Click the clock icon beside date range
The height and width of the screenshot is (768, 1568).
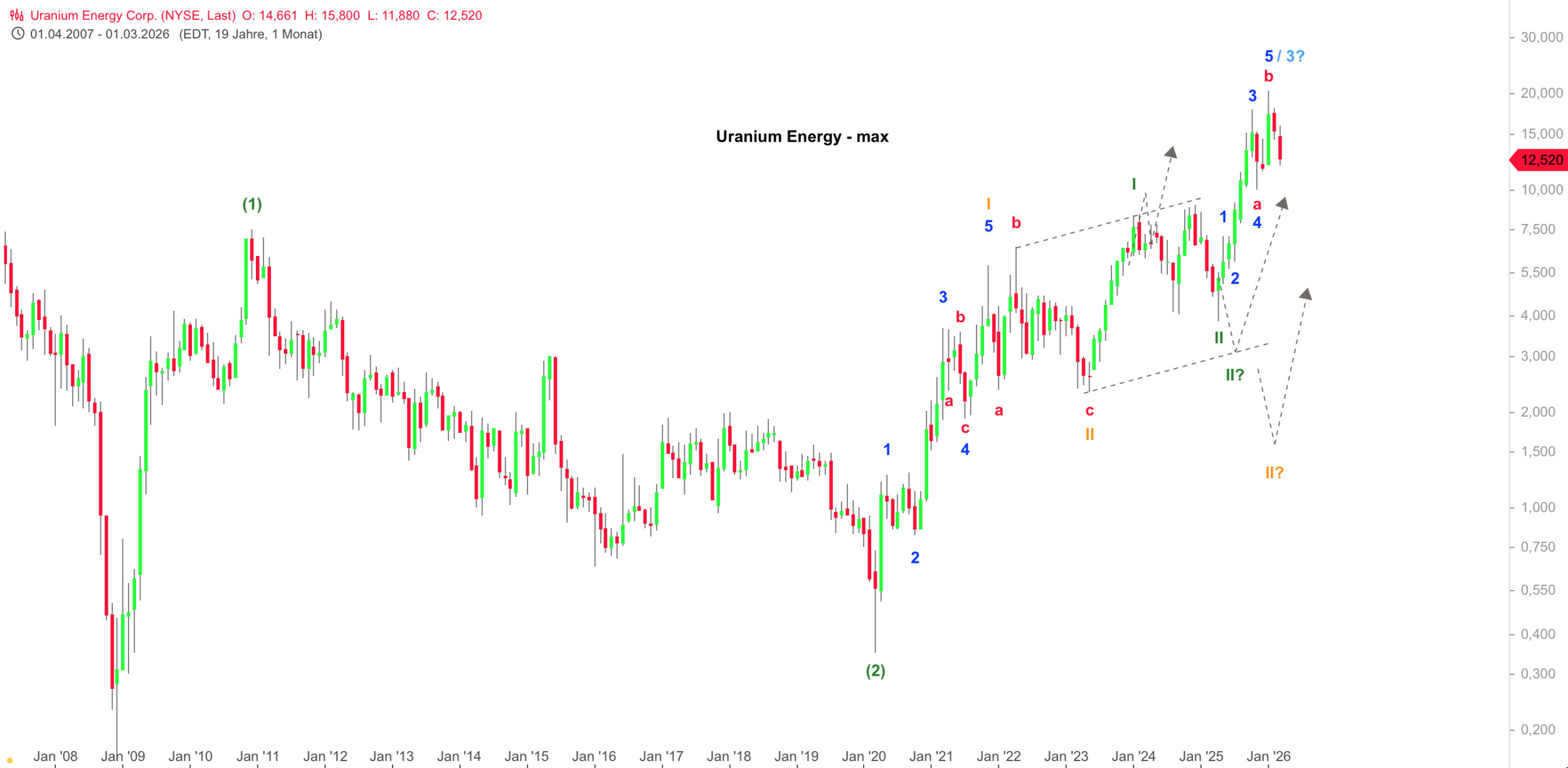click(x=18, y=35)
